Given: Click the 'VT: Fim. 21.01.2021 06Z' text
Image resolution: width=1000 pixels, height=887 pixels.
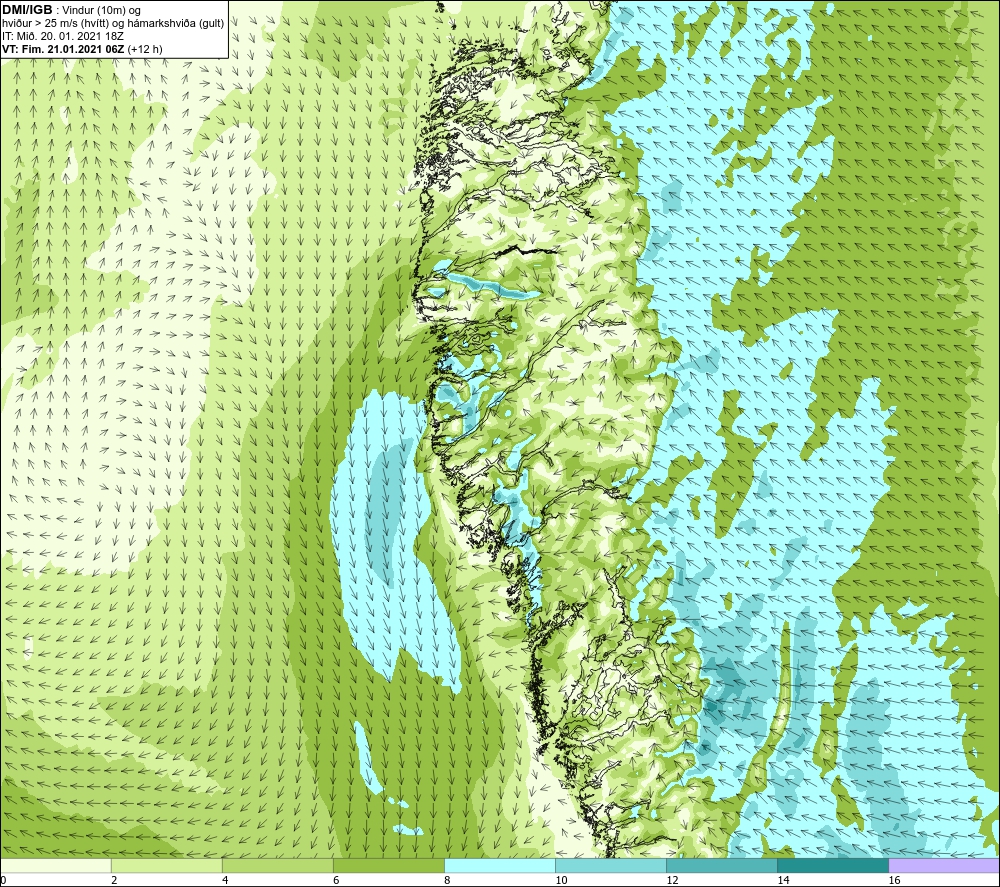Looking at the screenshot, I should (64, 49).
